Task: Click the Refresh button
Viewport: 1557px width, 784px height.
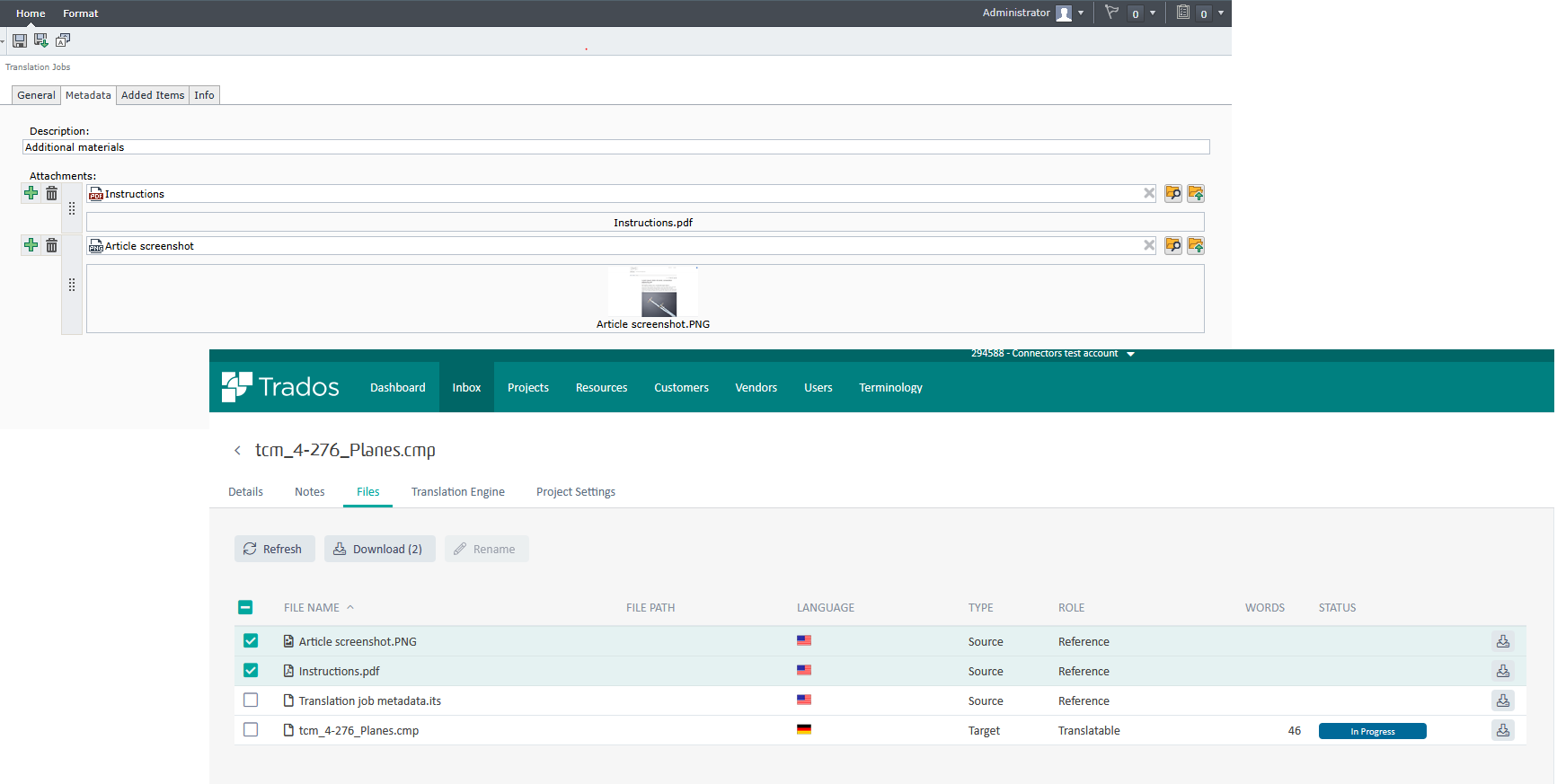Action: [x=274, y=549]
